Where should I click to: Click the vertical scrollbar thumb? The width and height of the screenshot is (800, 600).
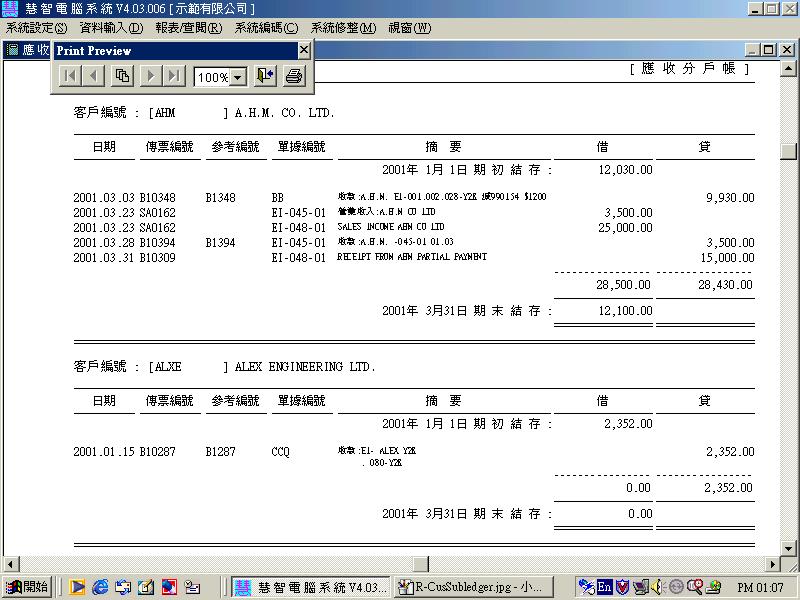pyautogui.click(x=789, y=152)
